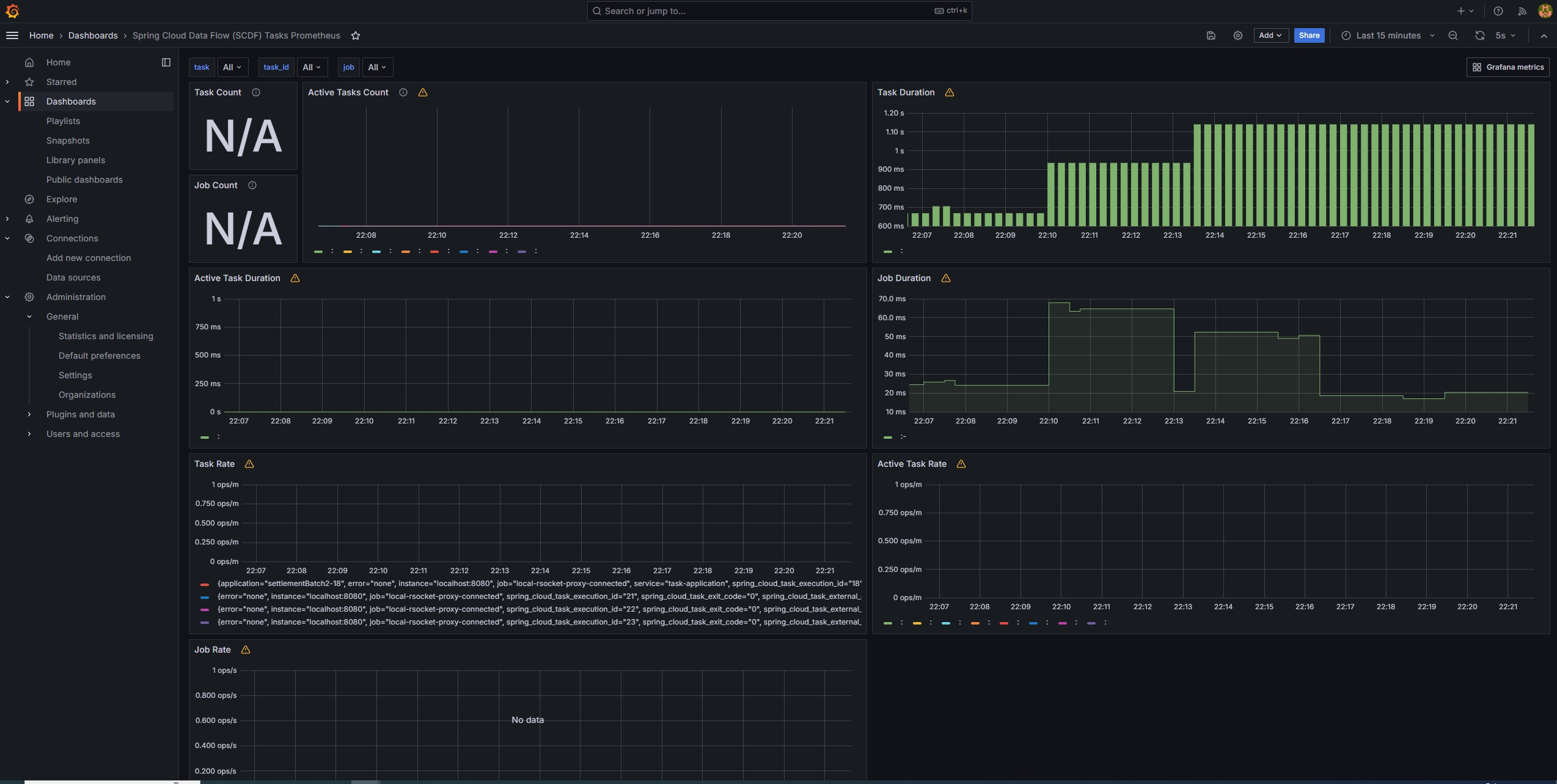This screenshot has height=784, width=1557.
Task: Click the save dashboard icon
Action: (1211, 35)
